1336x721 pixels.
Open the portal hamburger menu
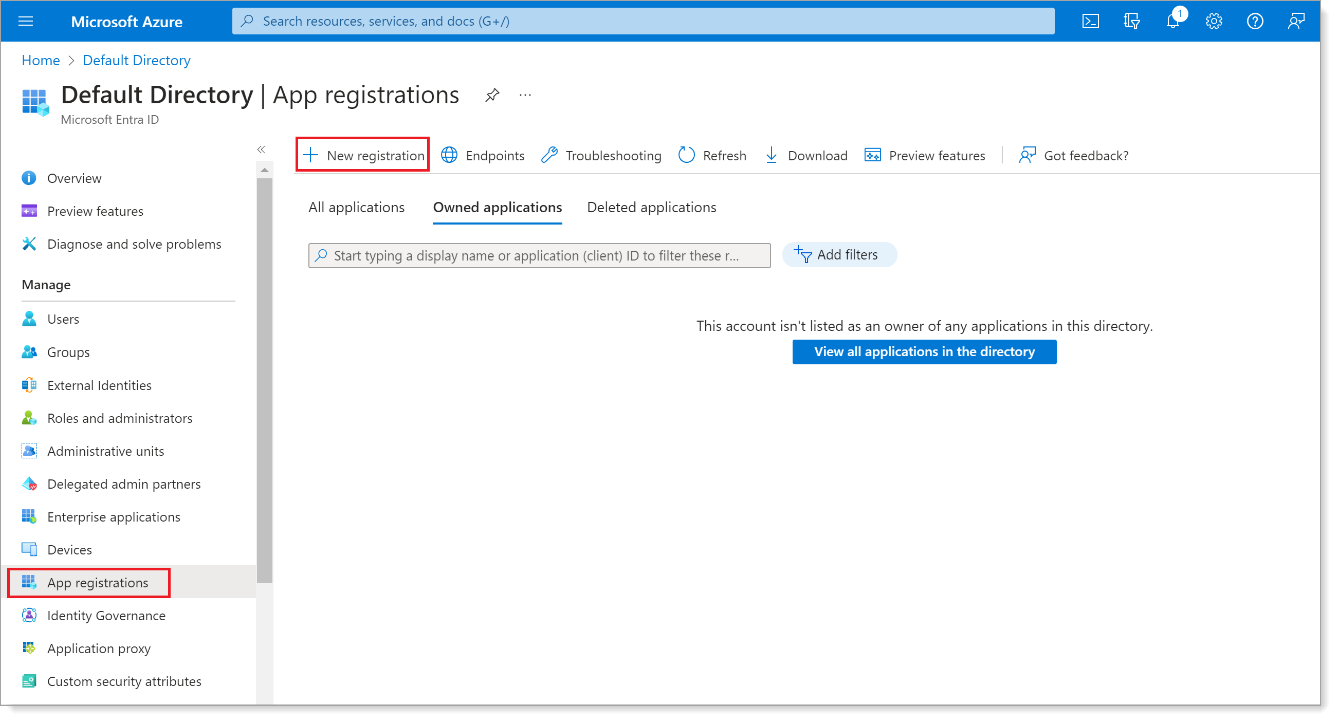click(26, 21)
